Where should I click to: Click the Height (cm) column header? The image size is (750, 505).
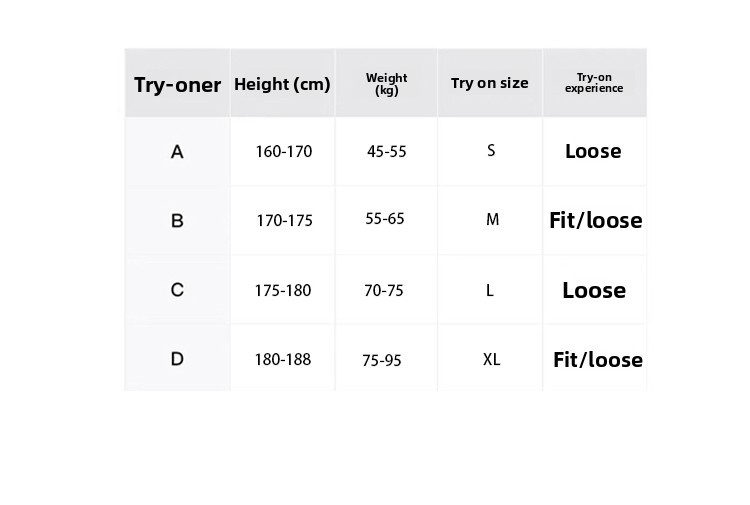[x=282, y=84]
